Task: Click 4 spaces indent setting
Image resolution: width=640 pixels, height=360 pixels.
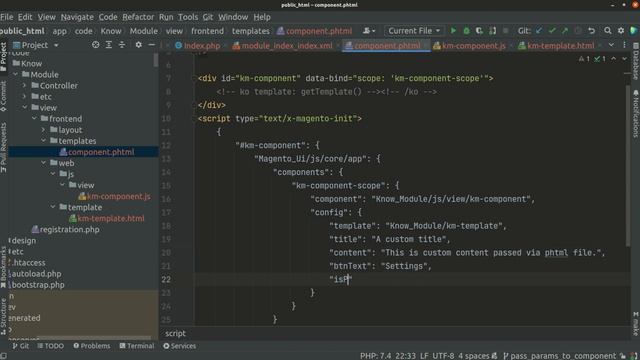Action: (x=473, y=356)
